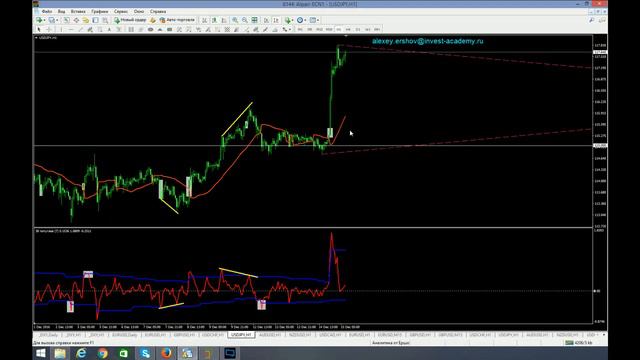The height and width of the screenshot is (360, 640).
Task: Open the Окно menu
Action: (x=139, y=11)
